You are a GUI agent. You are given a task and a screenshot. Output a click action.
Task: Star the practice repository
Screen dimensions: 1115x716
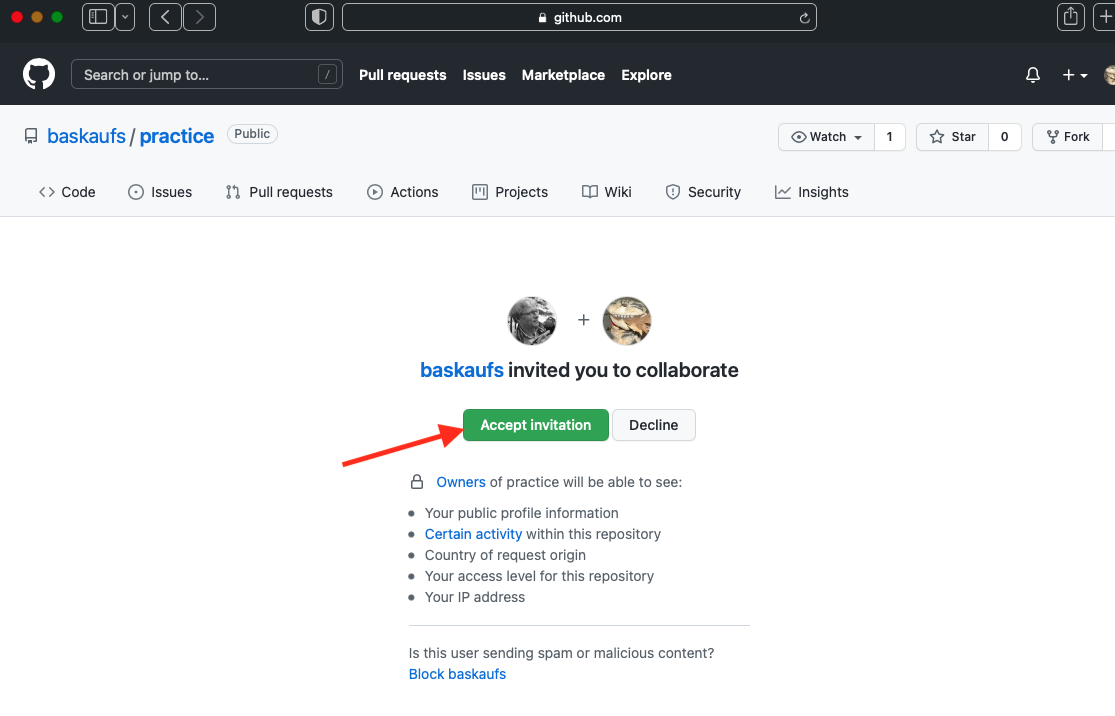click(952, 137)
